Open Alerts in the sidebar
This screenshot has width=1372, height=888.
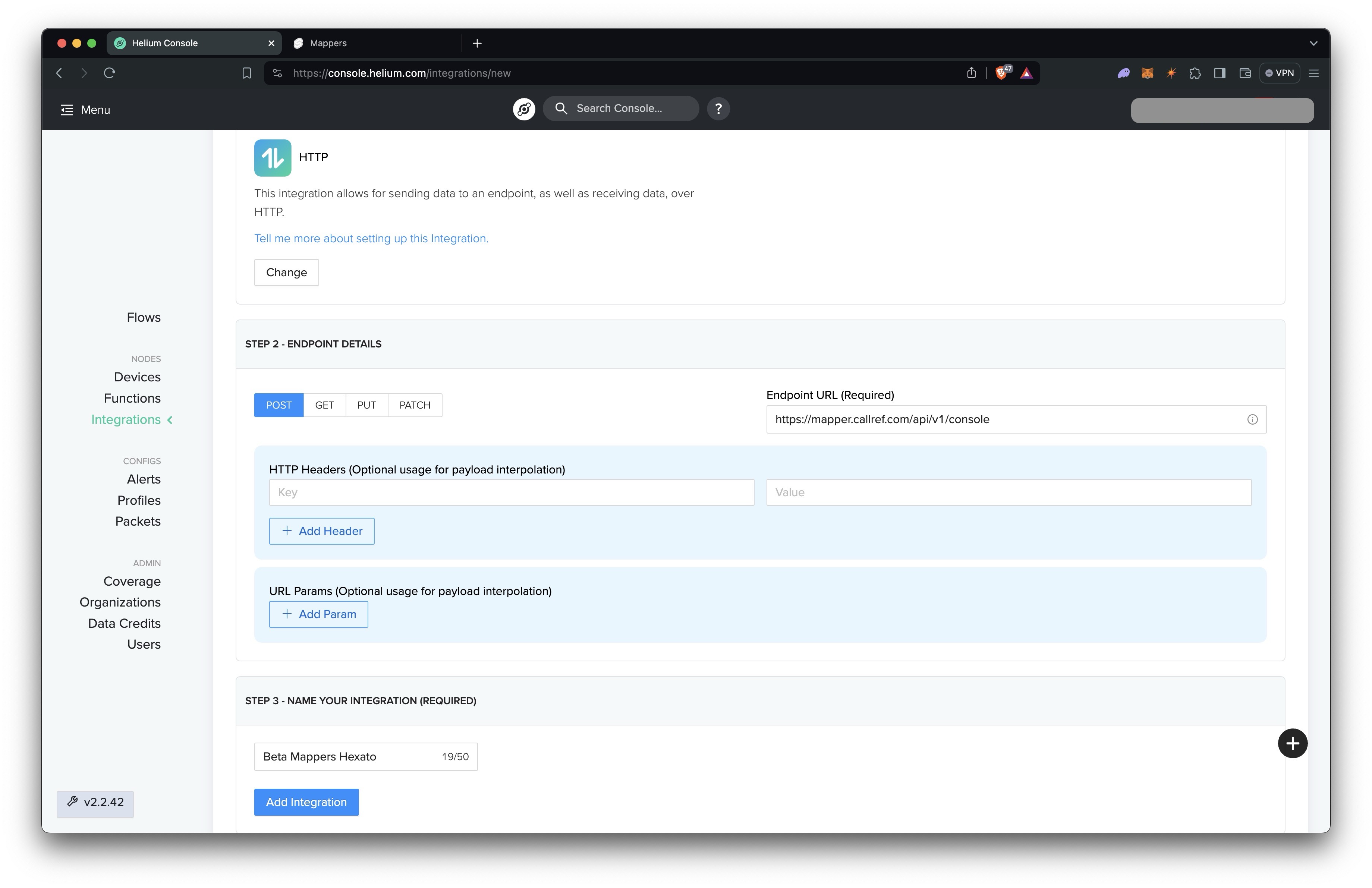pyautogui.click(x=144, y=479)
